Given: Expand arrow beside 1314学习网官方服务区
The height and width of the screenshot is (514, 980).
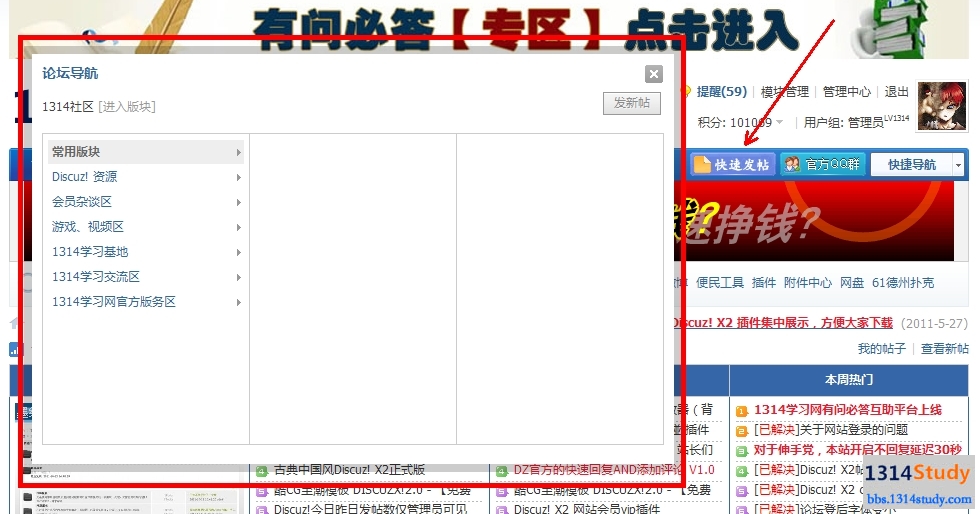Looking at the screenshot, I should [x=239, y=303].
